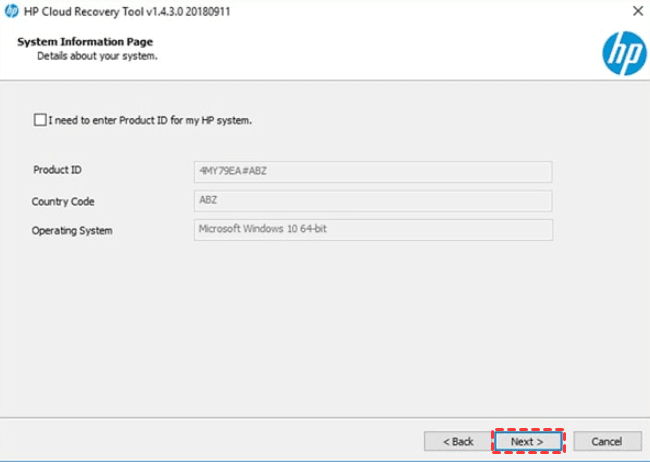The width and height of the screenshot is (650, 462).
Task: Click the 'Product ID' label
Action: pyautogui.click(x=58, y=170)
